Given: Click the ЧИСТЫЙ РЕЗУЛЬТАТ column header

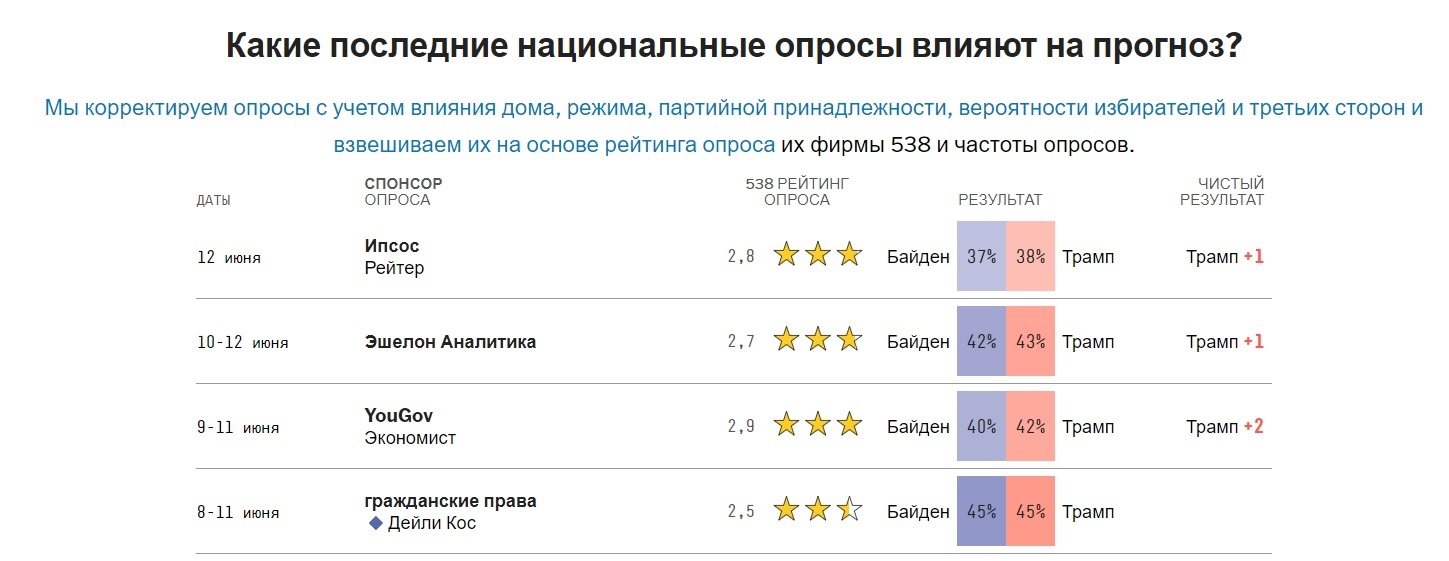Looking at the screenshot, I should point(1222,192).
